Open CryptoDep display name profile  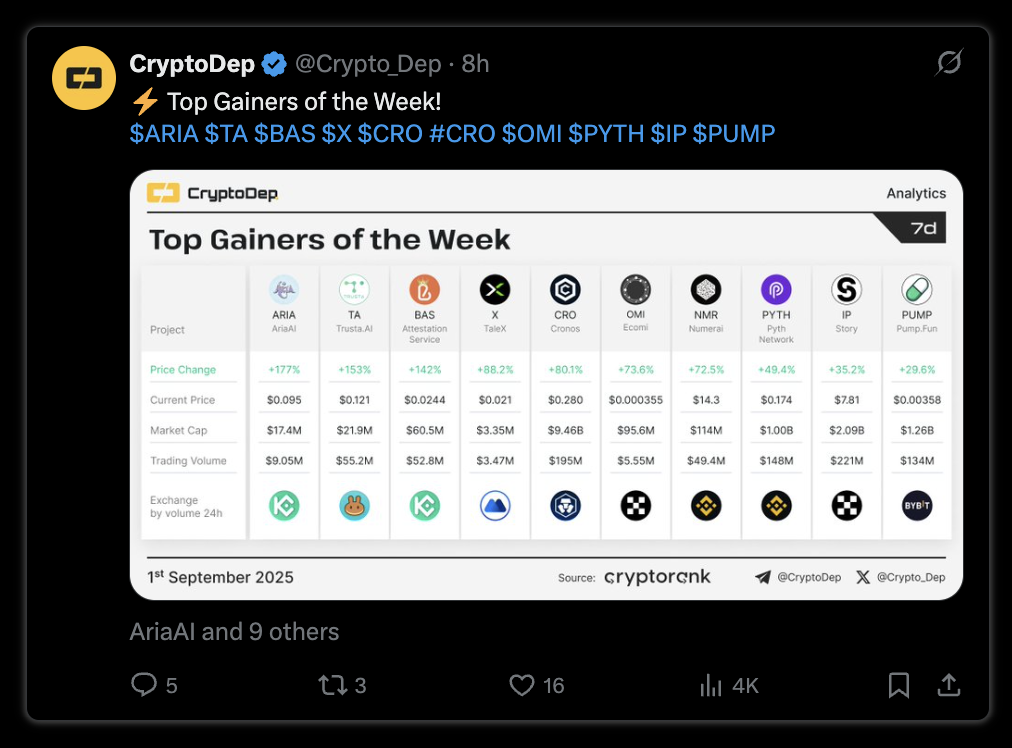pos(192,64)
